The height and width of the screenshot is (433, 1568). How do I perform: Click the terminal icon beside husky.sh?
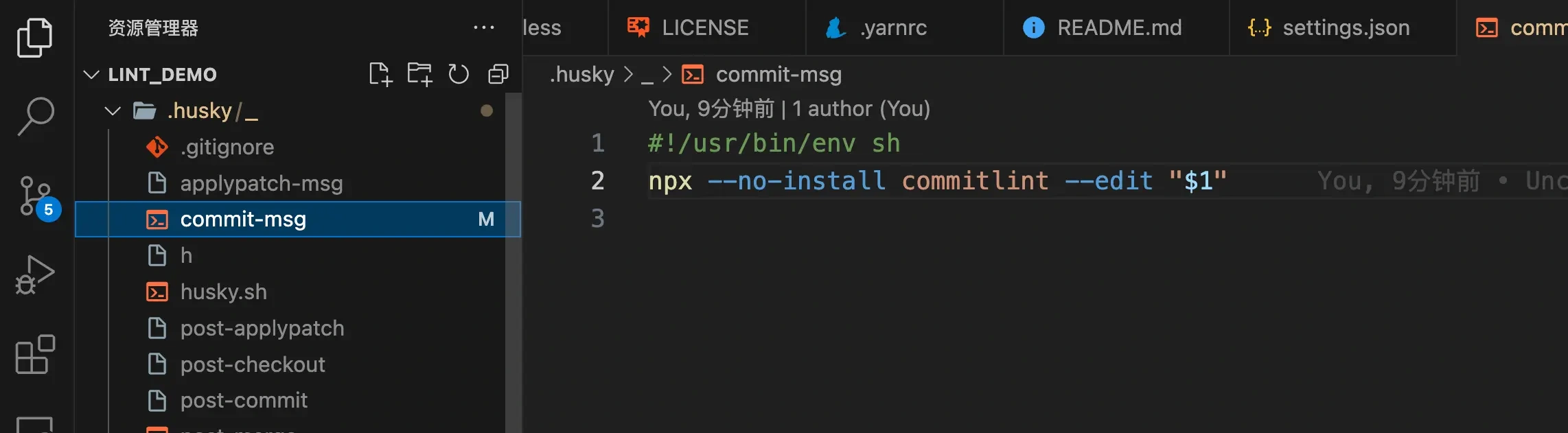pos(157,292)
